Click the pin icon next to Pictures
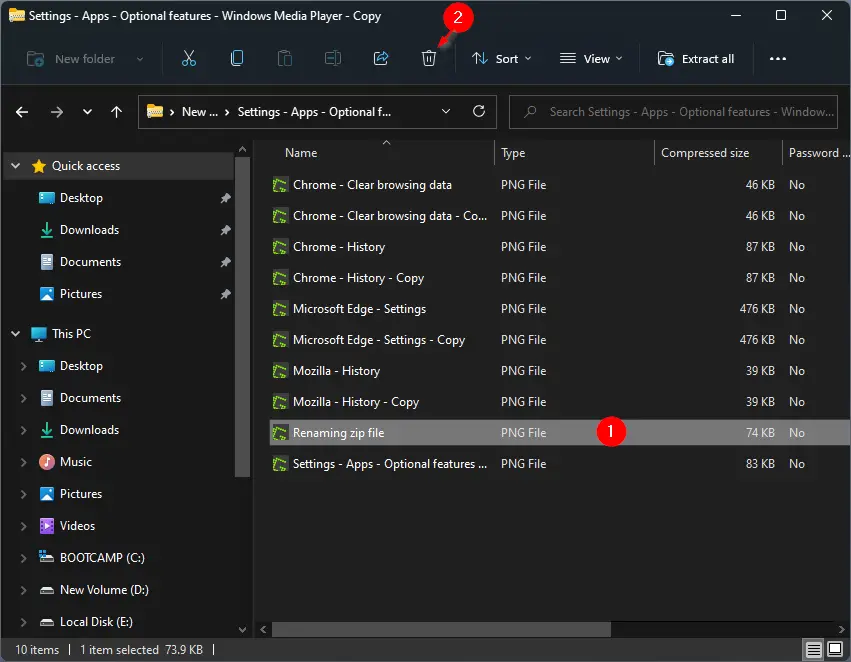851x662 pixels. (225, 294)
